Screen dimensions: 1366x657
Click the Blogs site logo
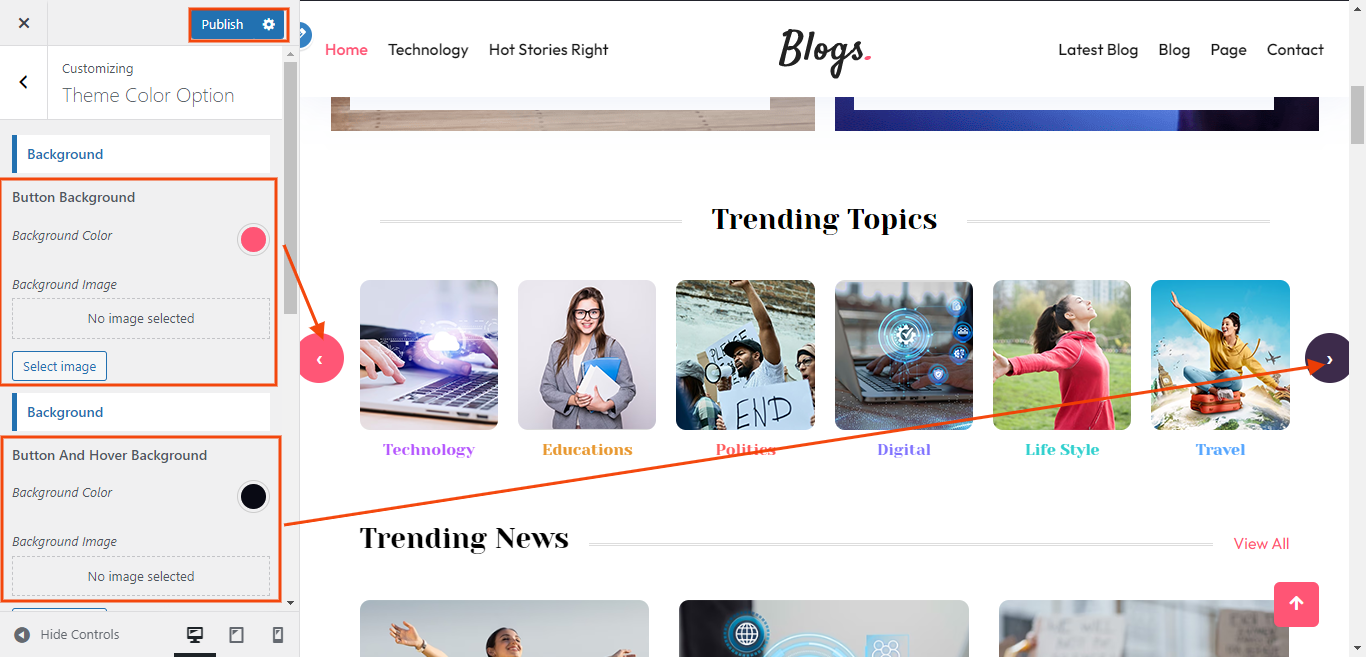click(x=825, y=50)
